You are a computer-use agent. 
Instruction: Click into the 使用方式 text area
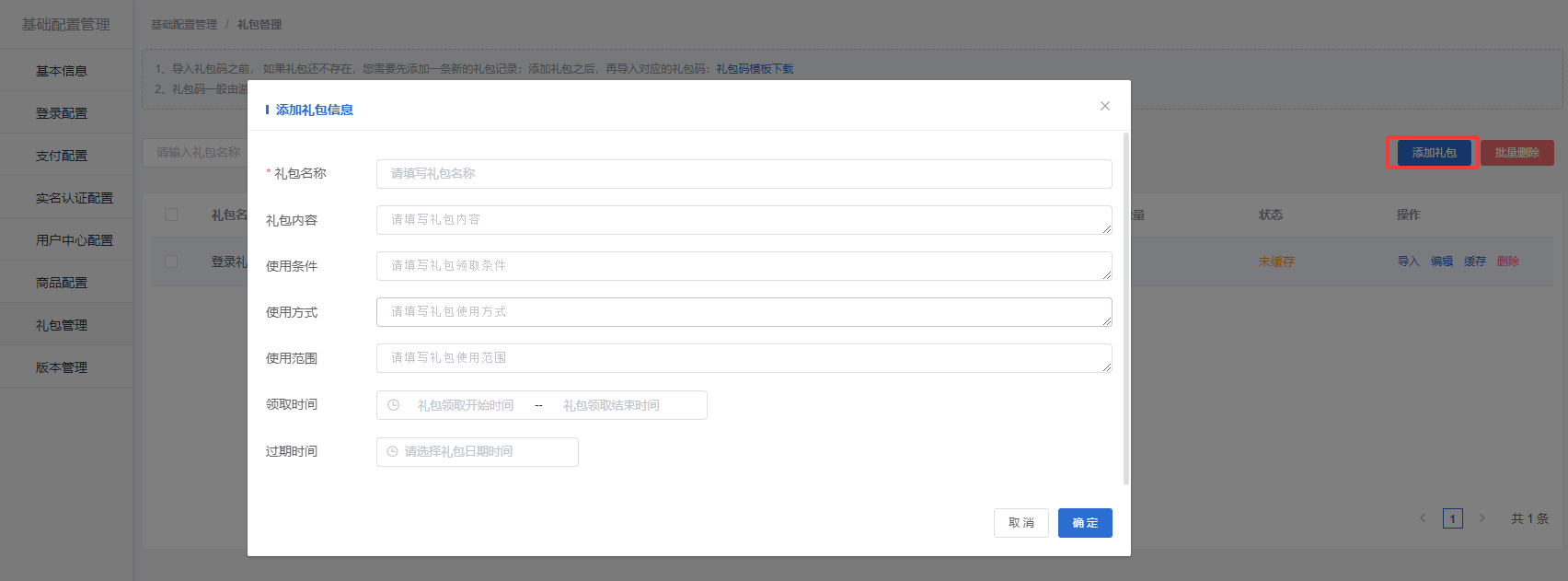pos(744,312)
